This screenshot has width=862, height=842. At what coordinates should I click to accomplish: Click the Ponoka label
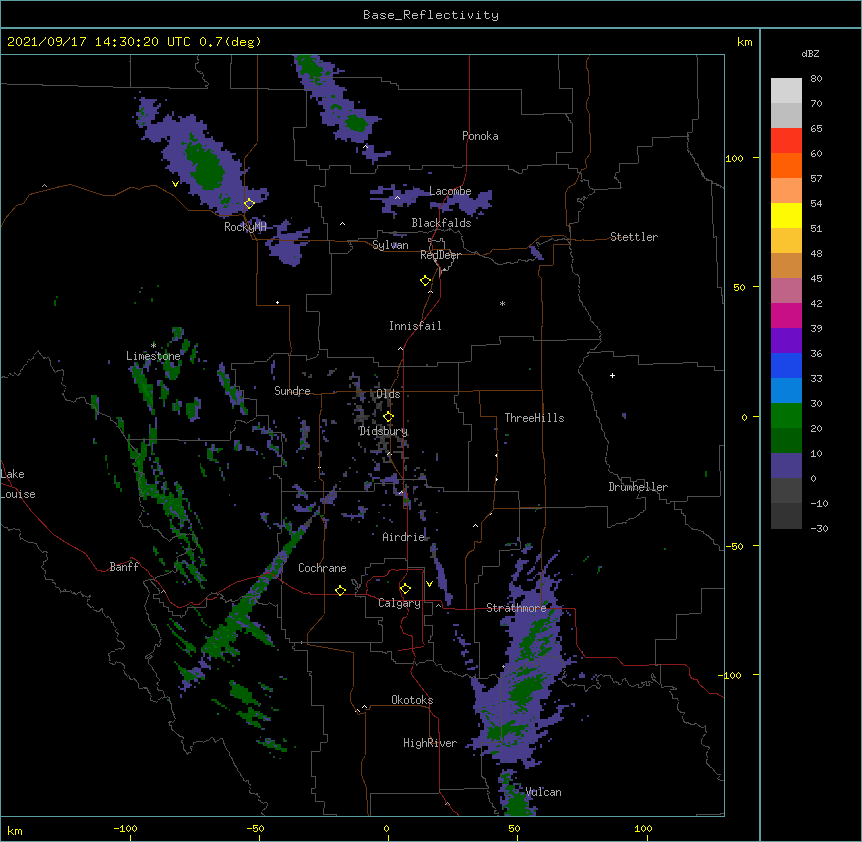(x=480, y=136)
